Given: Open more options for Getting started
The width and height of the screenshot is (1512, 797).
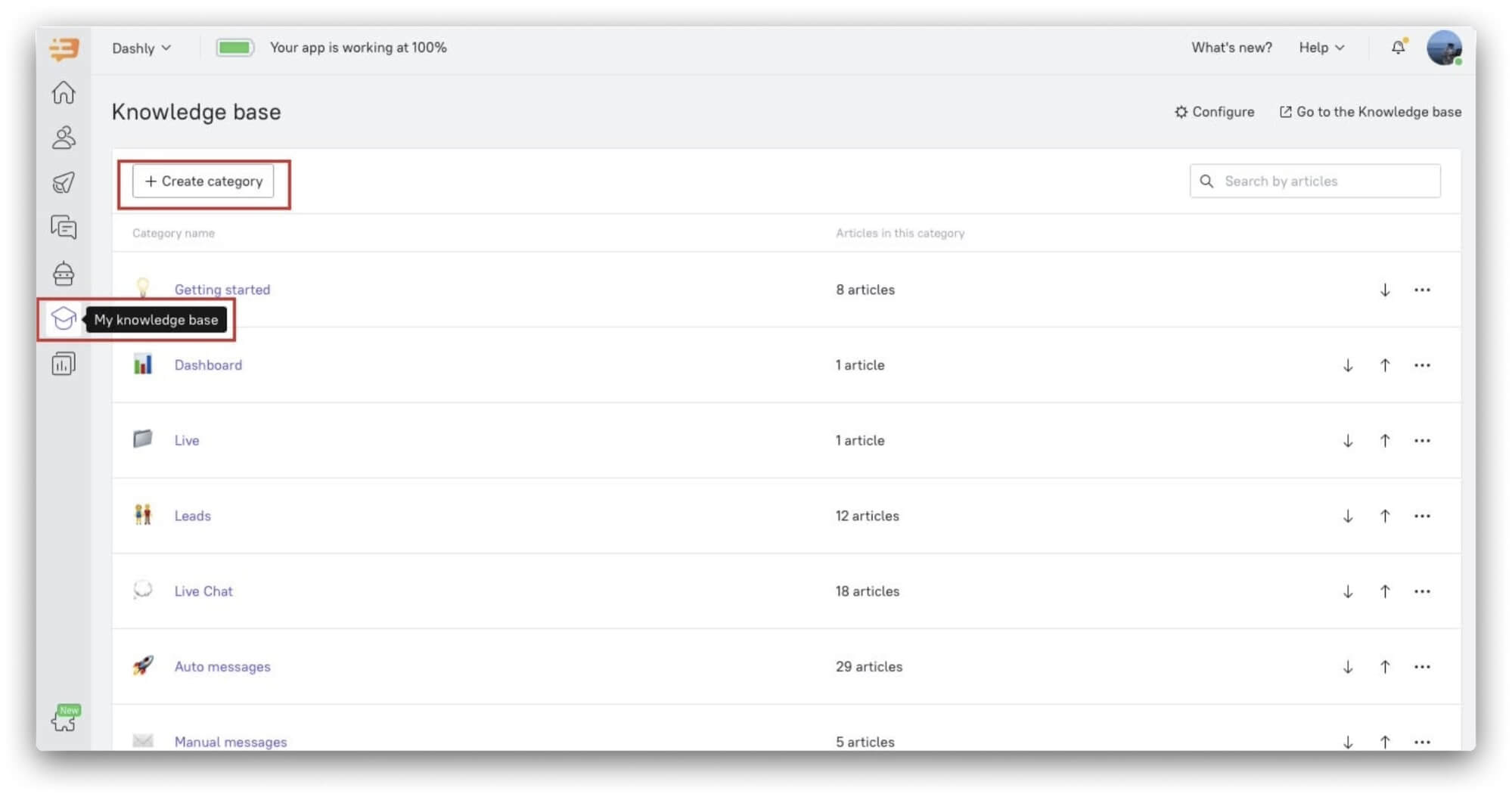Looking at the screenshot, I should click(x=1422, y=290).
